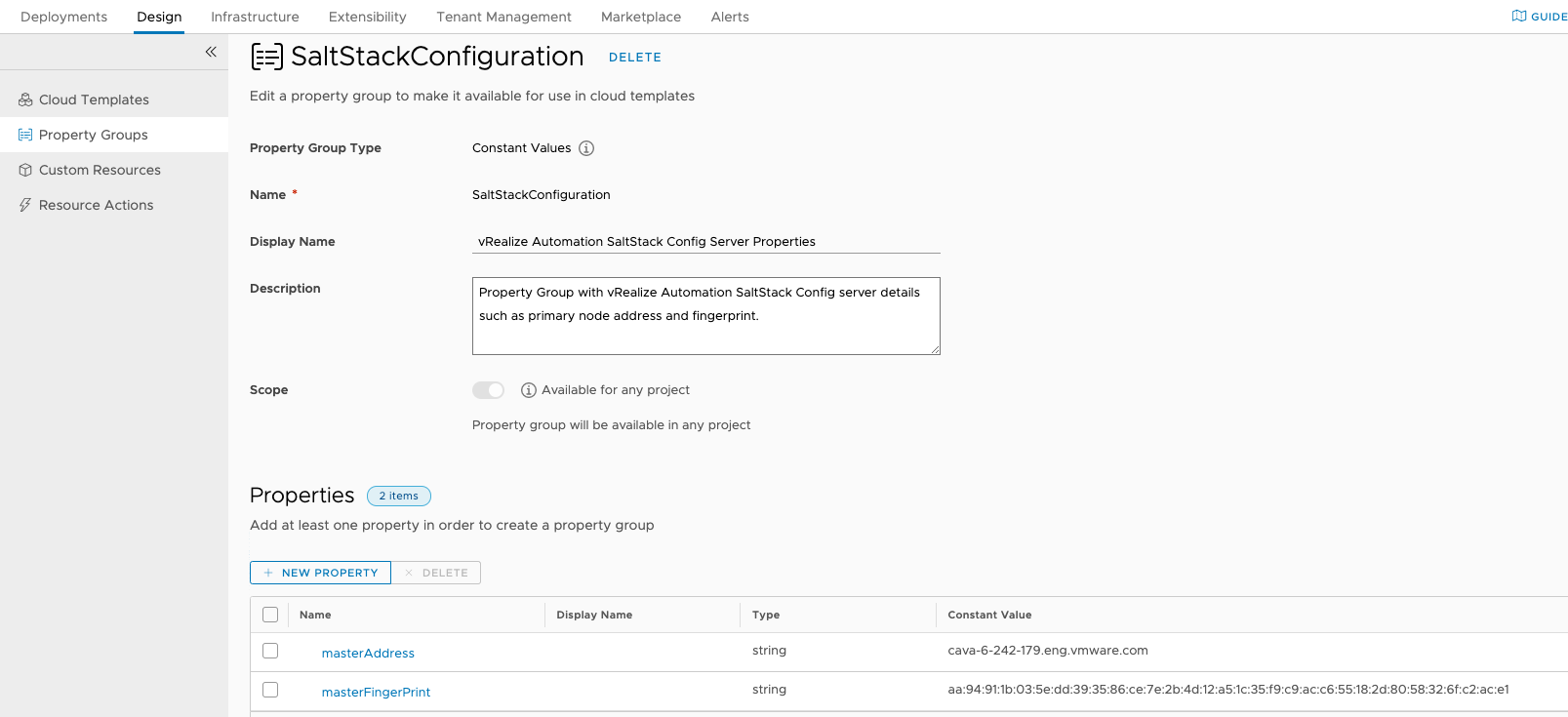Select the Design tab
Viewport: 1568px width, 717px height.
pos(159,17)
